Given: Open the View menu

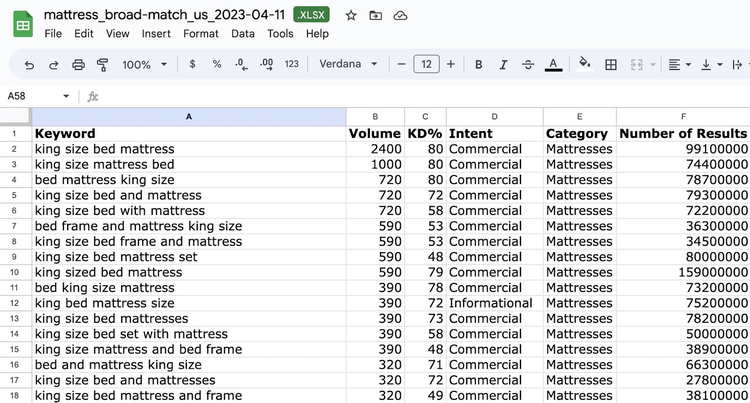Looking at the screenshot, I should pos(118,34).
